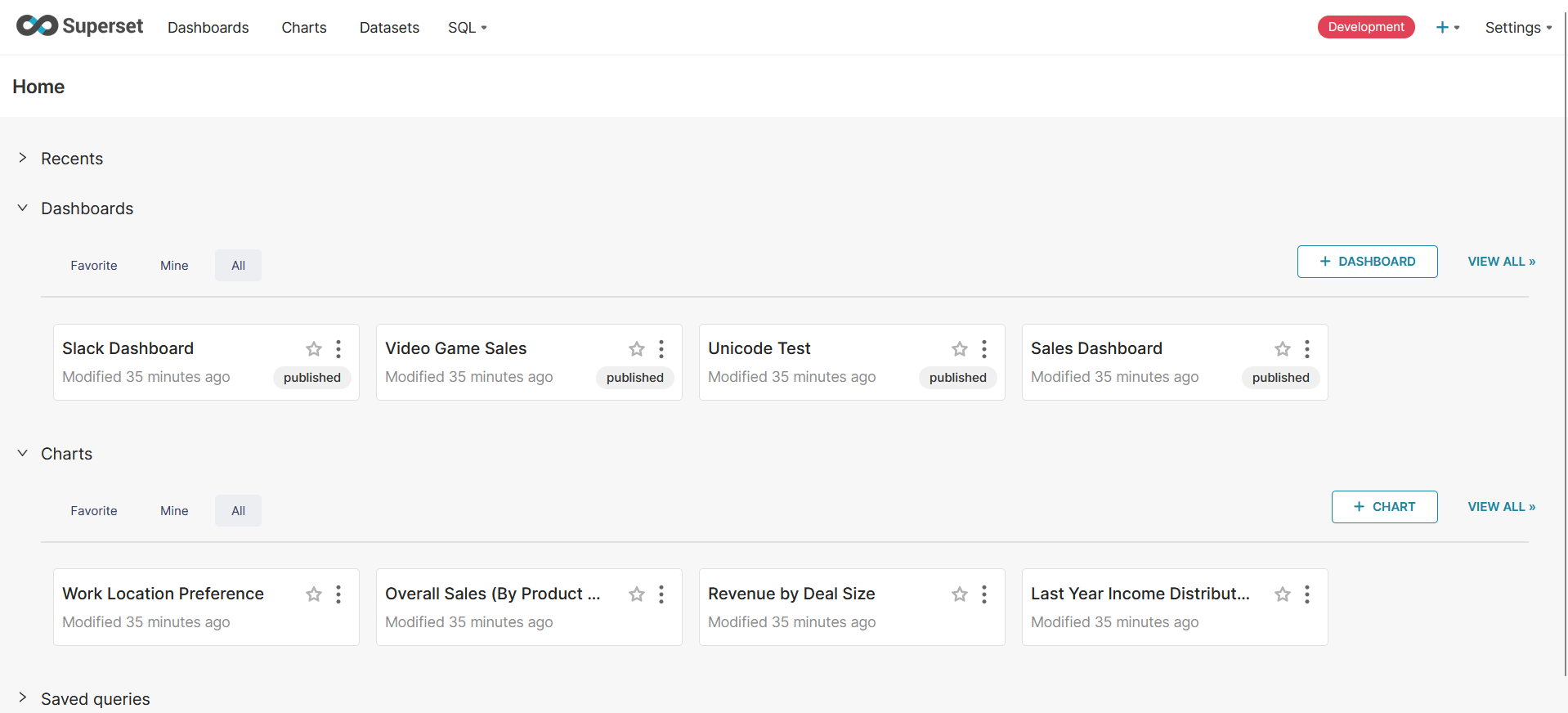This screenshot has width=1568, height=713.
Task: Click VIEW ALL link for charts
Action: coord(1501,507)
